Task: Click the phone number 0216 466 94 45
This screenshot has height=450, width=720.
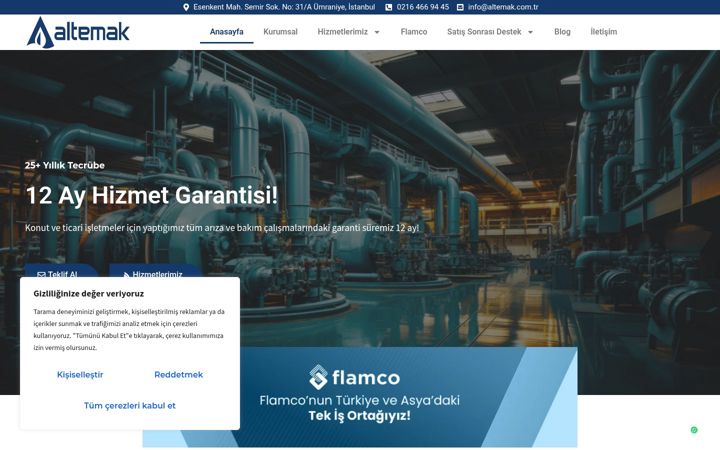Action: [423, 7]
